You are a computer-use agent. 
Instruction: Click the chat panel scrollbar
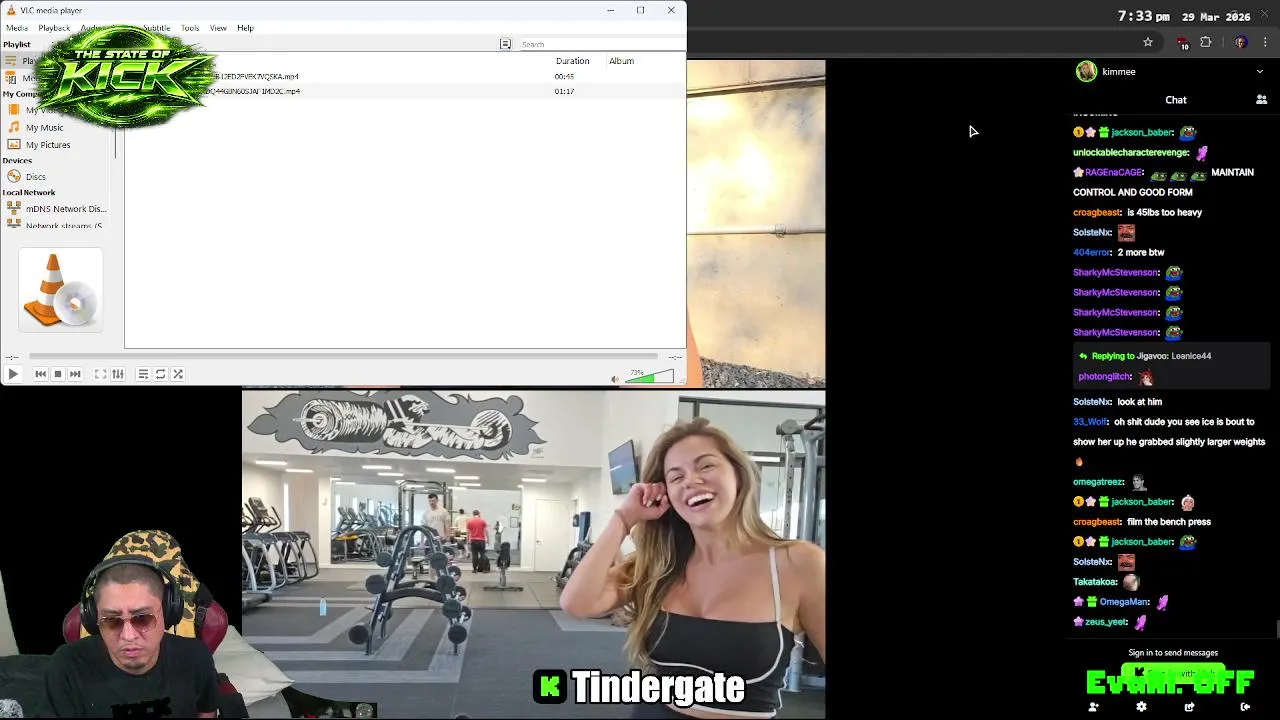[1277, 628]
